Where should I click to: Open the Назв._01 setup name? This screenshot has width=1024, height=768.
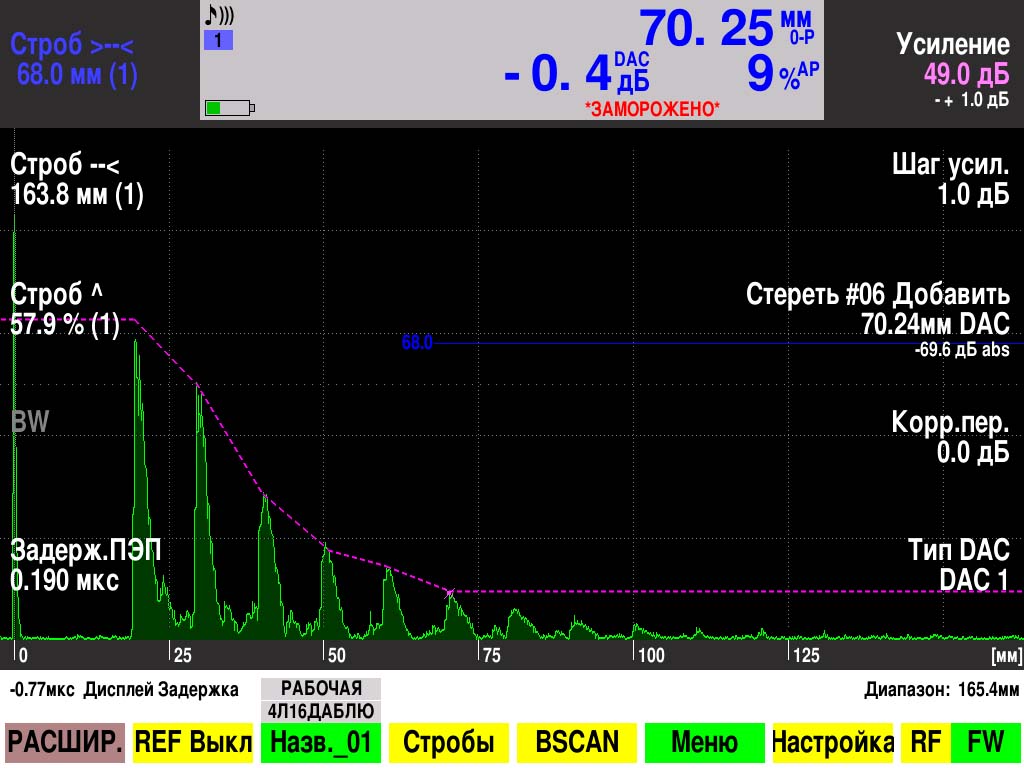click(x=320, y=742)
